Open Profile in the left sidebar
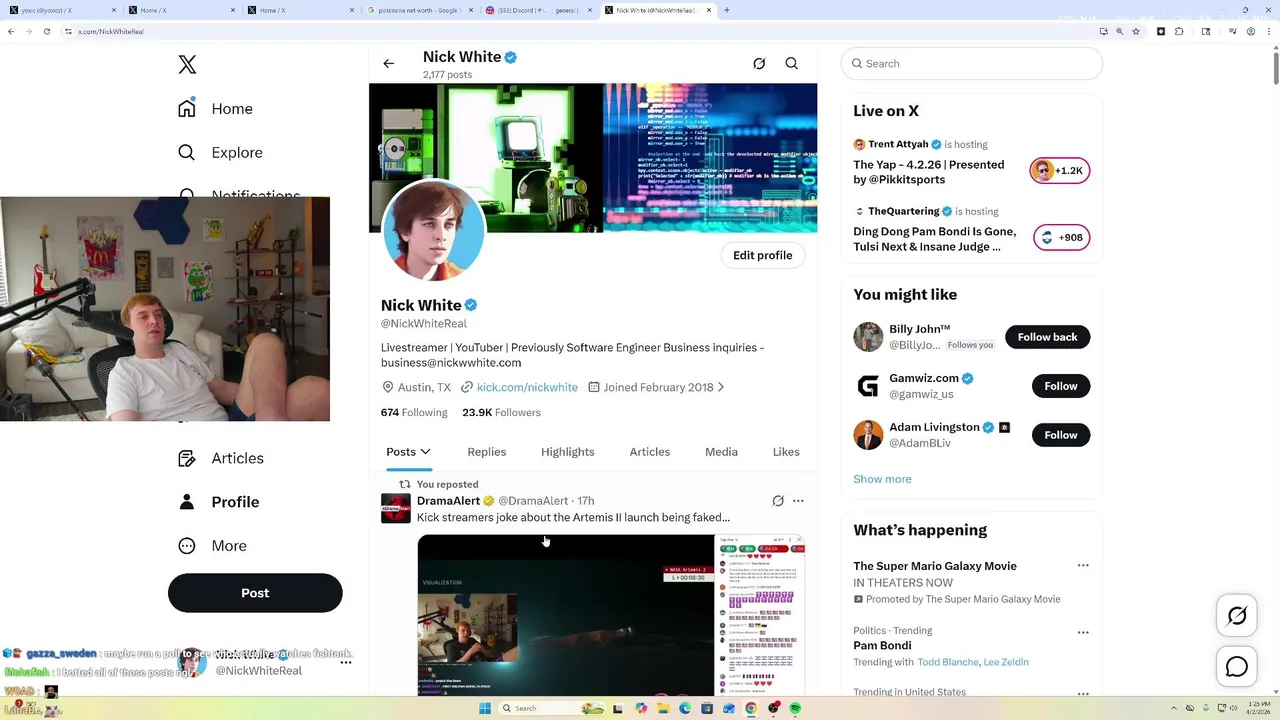Image resolution: width=1280 pixels, height=720 pixels. (x=218, y=502)
